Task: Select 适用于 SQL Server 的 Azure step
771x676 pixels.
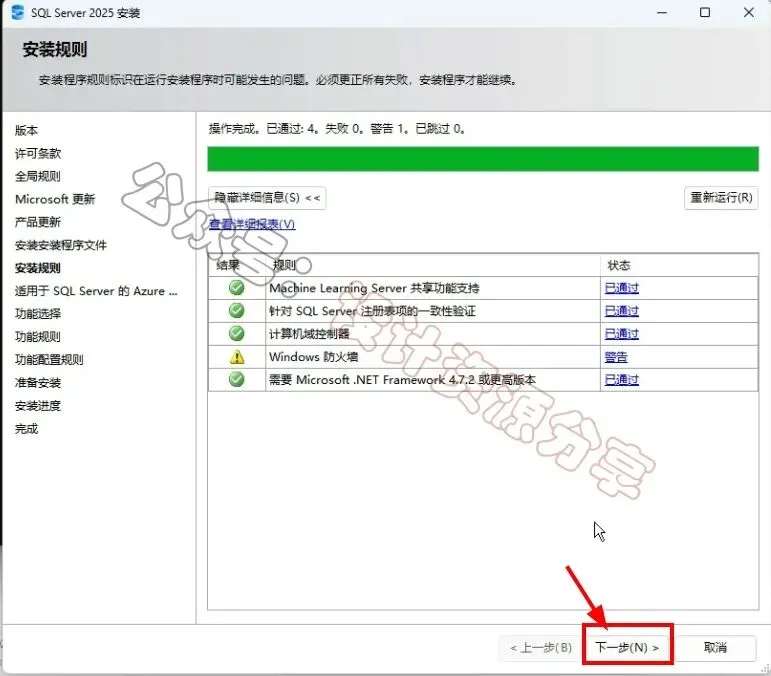Action: (x=96, y=291)
